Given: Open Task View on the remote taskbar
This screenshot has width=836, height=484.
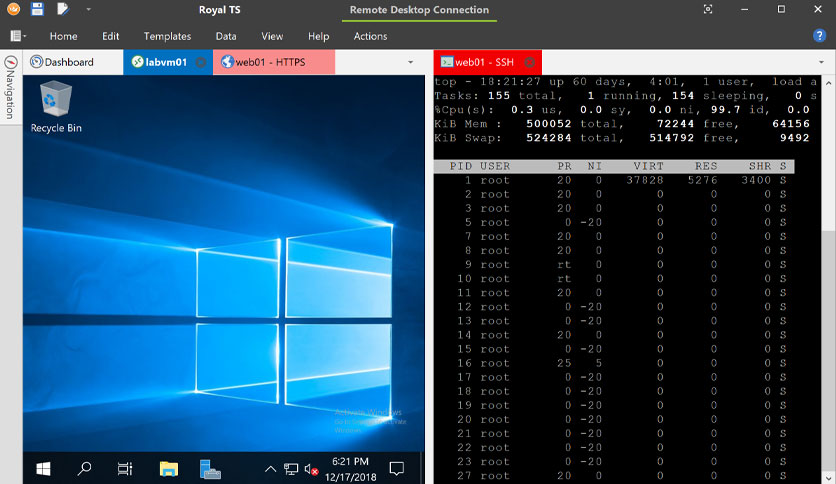Looking at the screenshot, I should [x=125, y=469].
